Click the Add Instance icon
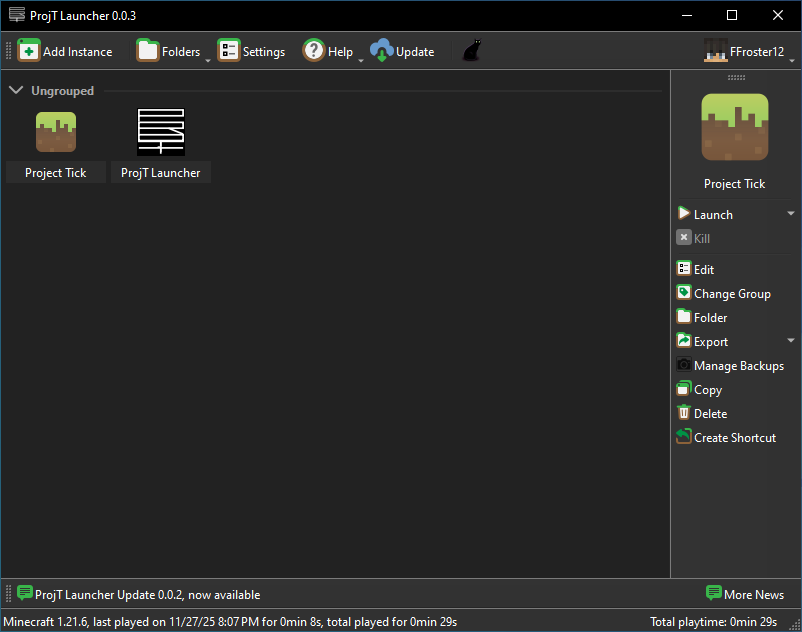The image size is (802, 632). point(28,50)
